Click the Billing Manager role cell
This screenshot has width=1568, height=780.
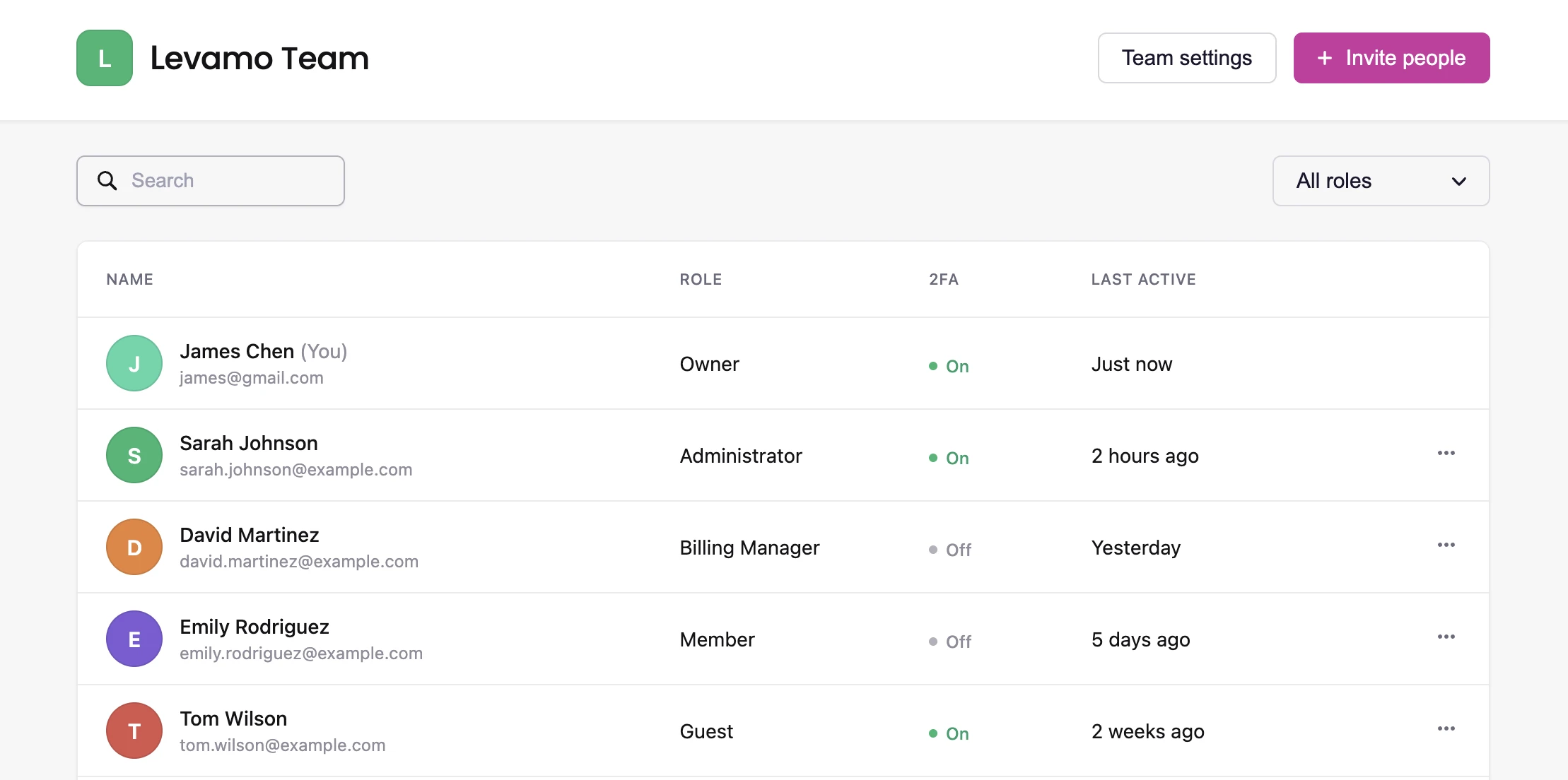[749, 548]
